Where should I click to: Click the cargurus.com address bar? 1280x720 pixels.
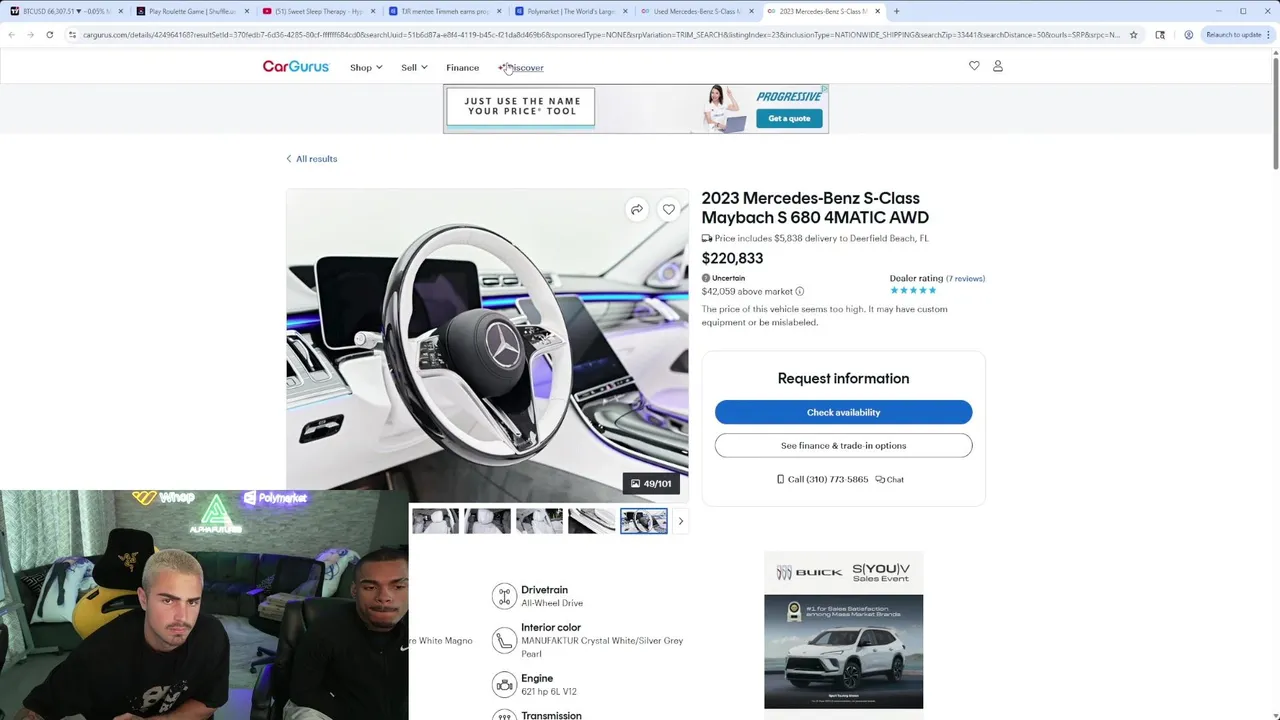pyautogui.click(x=600, y=35)
